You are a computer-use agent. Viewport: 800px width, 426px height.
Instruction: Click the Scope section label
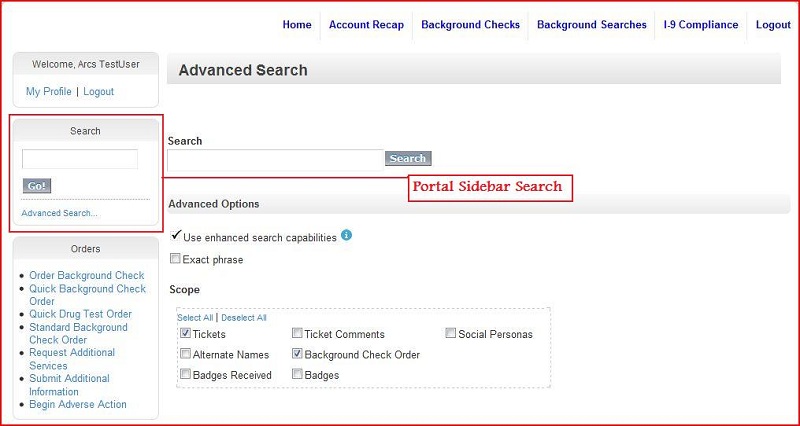184,290
